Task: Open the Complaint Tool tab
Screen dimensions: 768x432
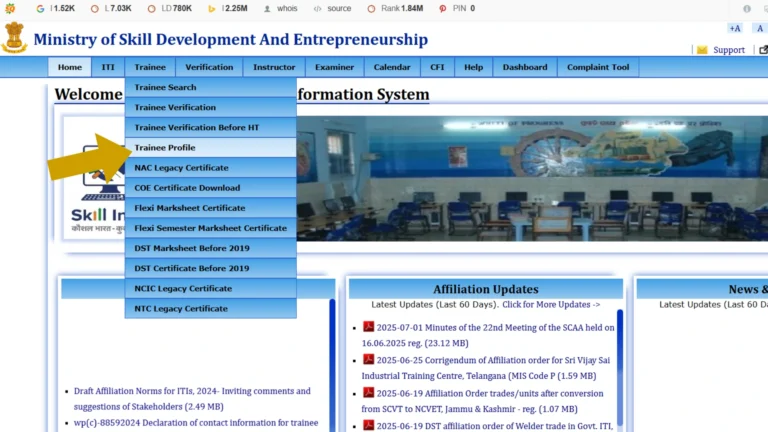Action: coord(598,67)
